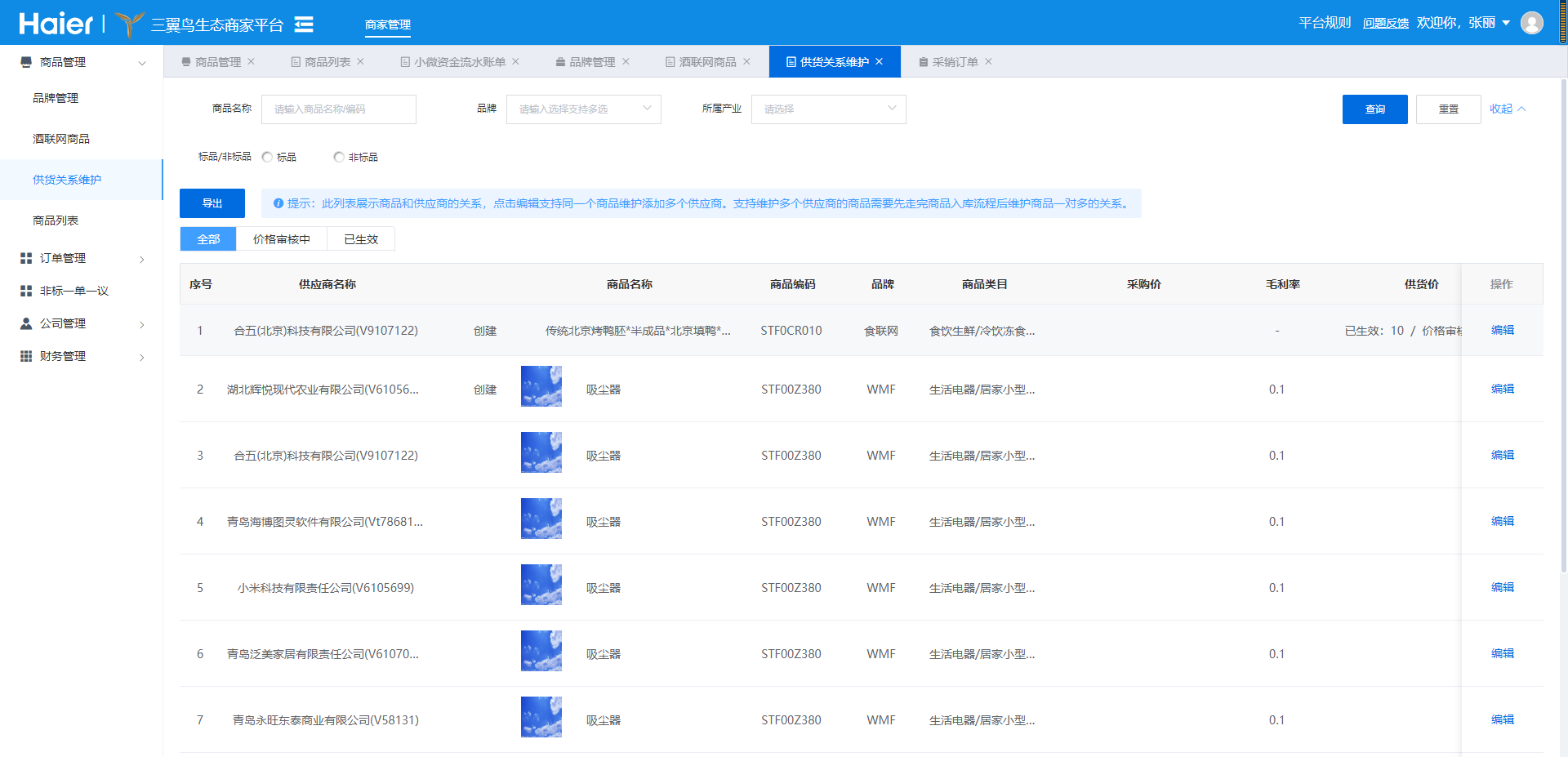1568x757 pixels.
Task: Open product thumbnail for 青岛永旺东泰 row
Action: (x=541, y=717)
